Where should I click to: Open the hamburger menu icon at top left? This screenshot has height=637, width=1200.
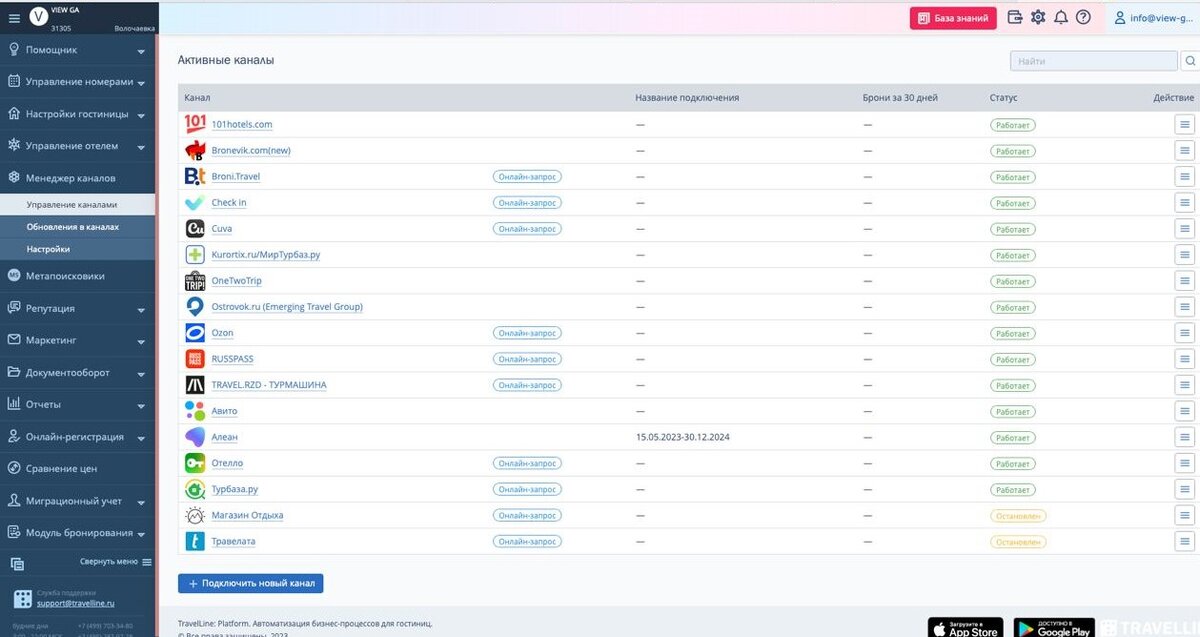(x=14, y=18)
